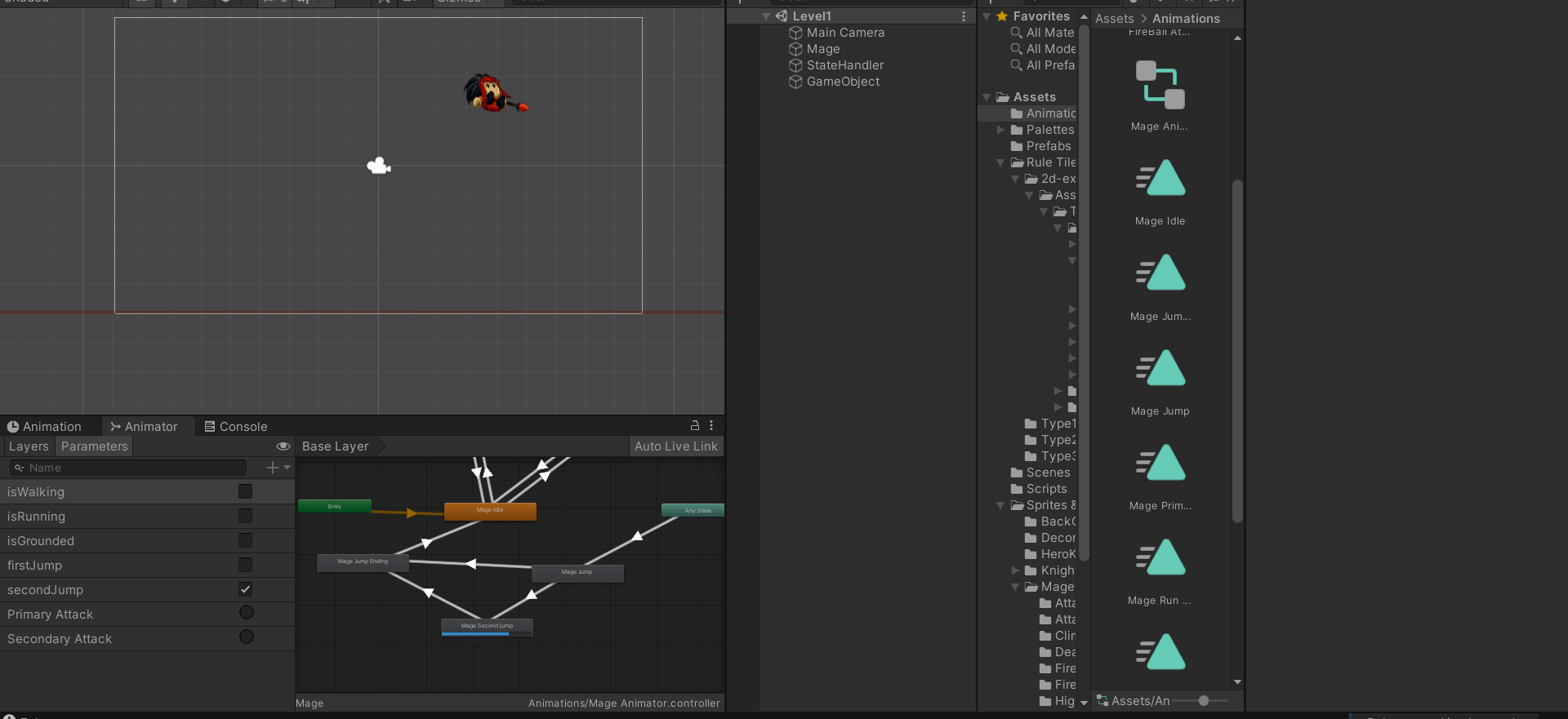Click the Main Camera cube icon in Hierarchy
This screenshot has height=719, width=1568.
tap(795, 33)
